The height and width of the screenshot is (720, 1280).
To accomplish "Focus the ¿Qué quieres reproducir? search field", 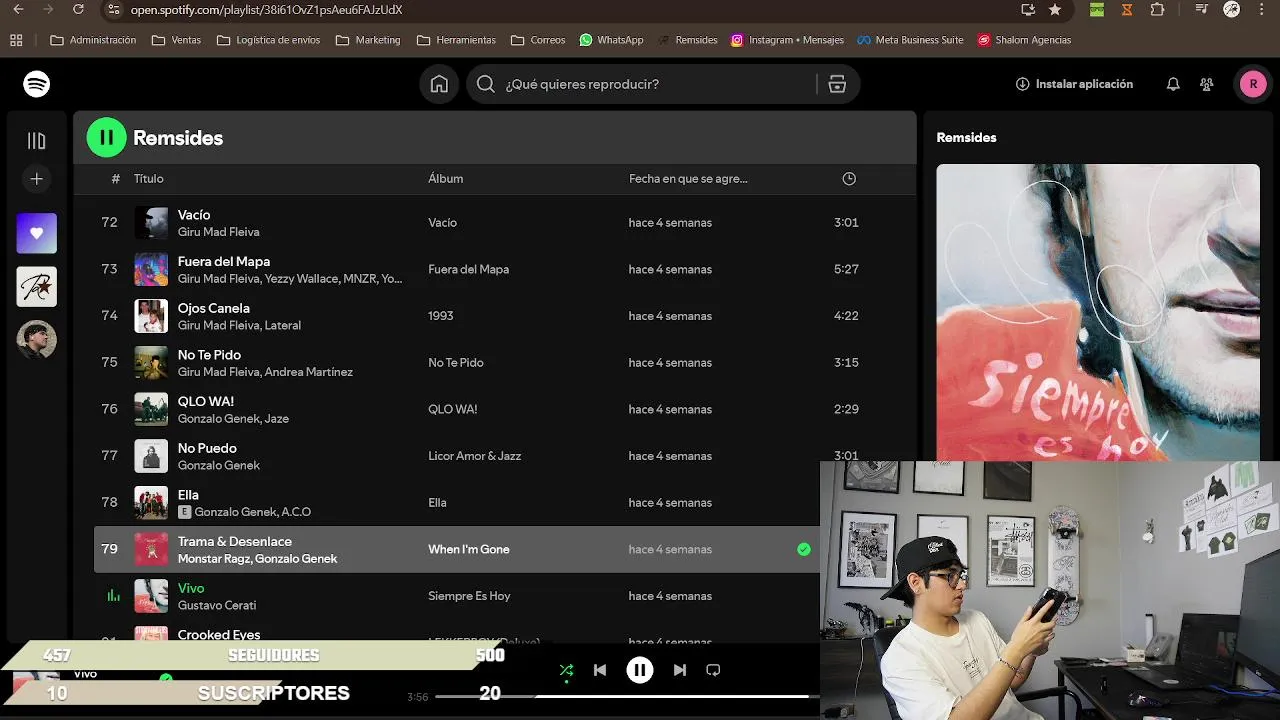I will [661, 84].
